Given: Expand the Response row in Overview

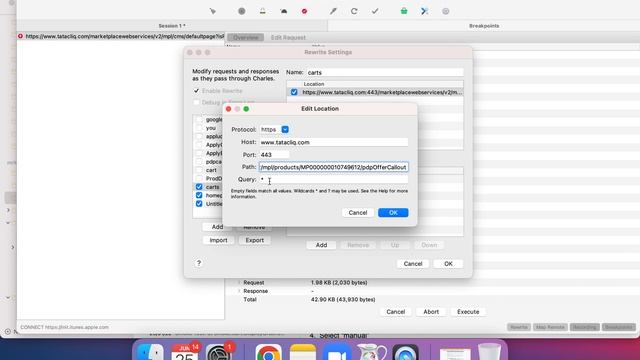Looking at the screenshot, I should (239, 291).
